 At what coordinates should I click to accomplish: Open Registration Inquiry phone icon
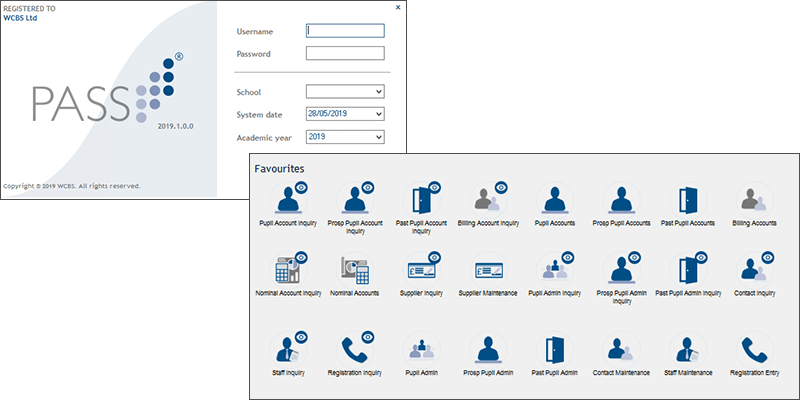(x=355, y=350)
